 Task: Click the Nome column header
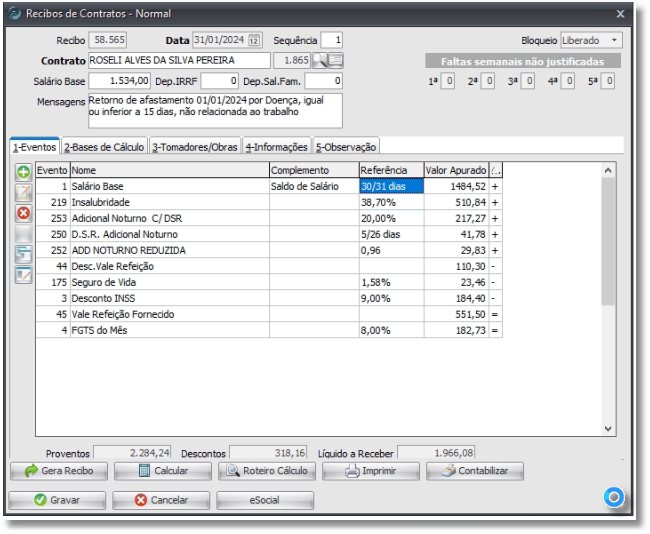tap(170, 170)
